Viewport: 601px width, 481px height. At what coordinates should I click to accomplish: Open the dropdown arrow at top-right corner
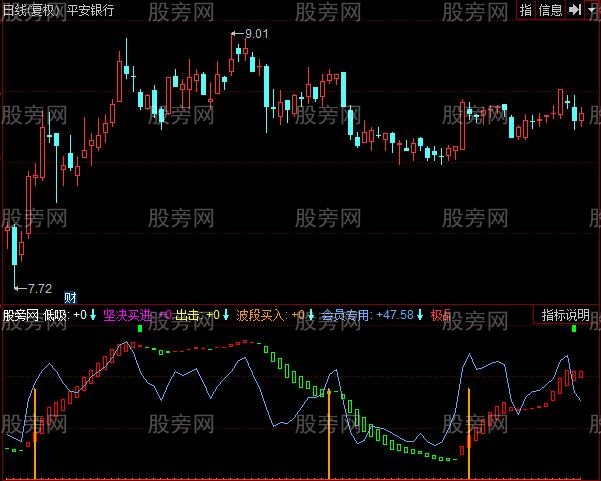pyautogui.click(x=592, y=10)
